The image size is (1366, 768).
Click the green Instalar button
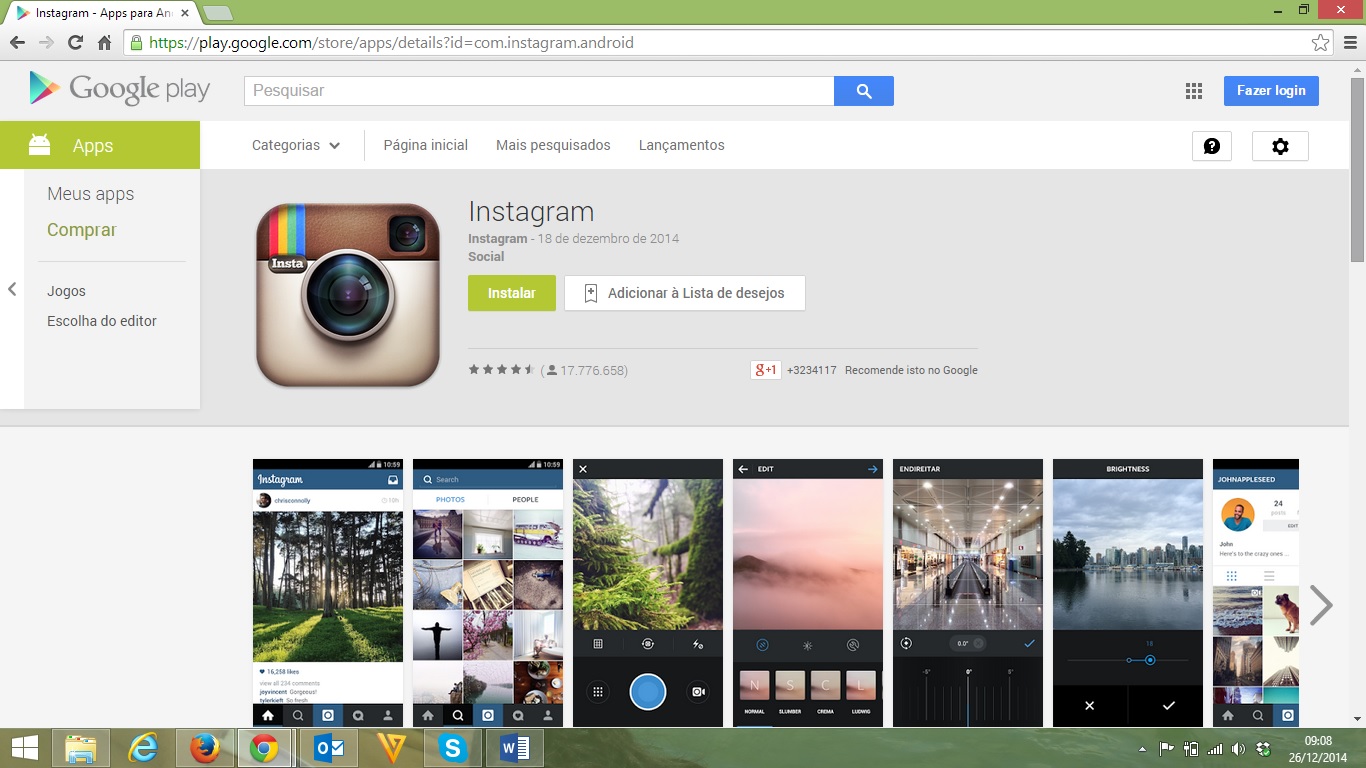[x=511, y=293]
